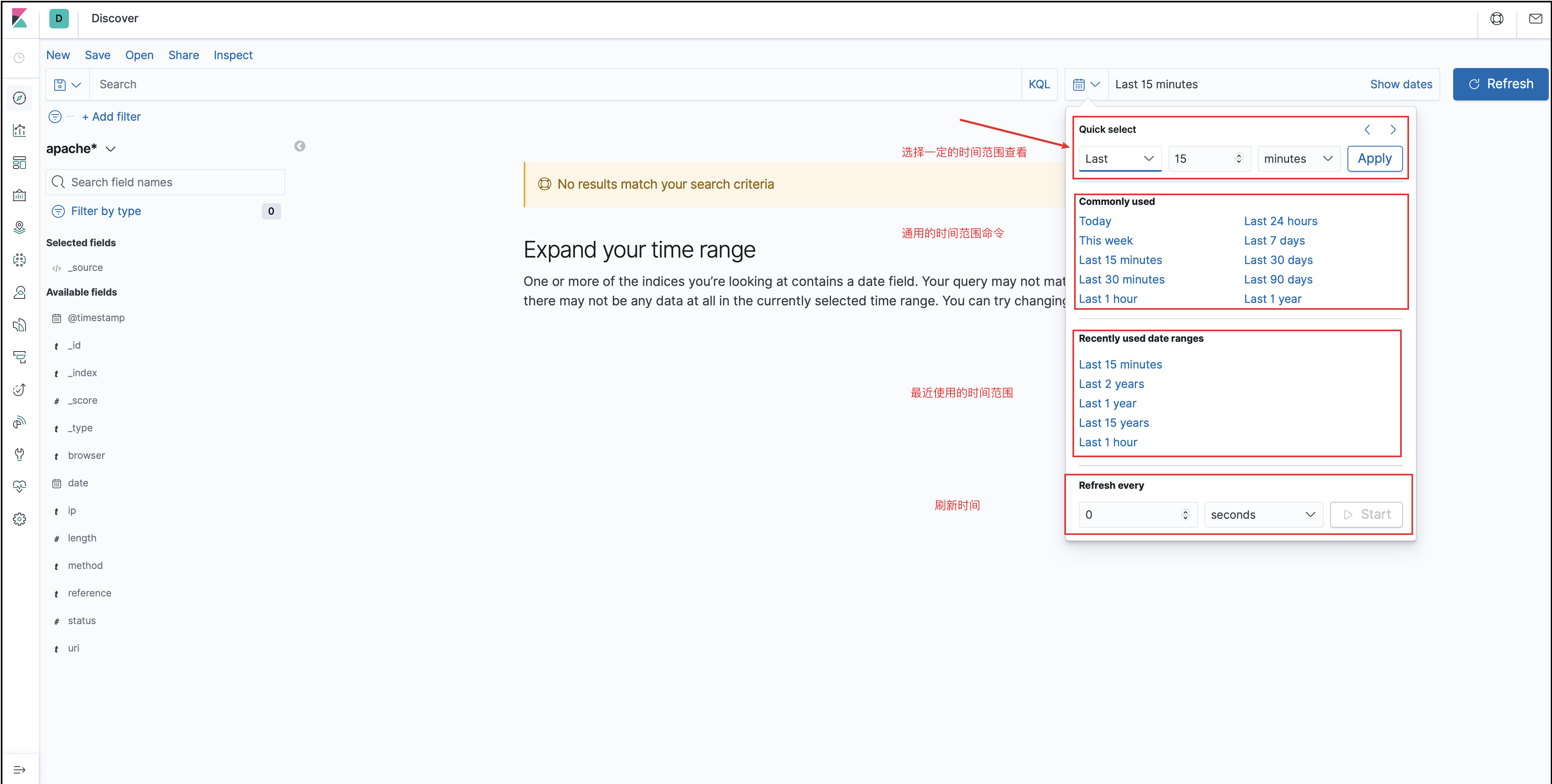
Task: Open the mail newsfeed icon in header
Action: [x=1535, y=19]
